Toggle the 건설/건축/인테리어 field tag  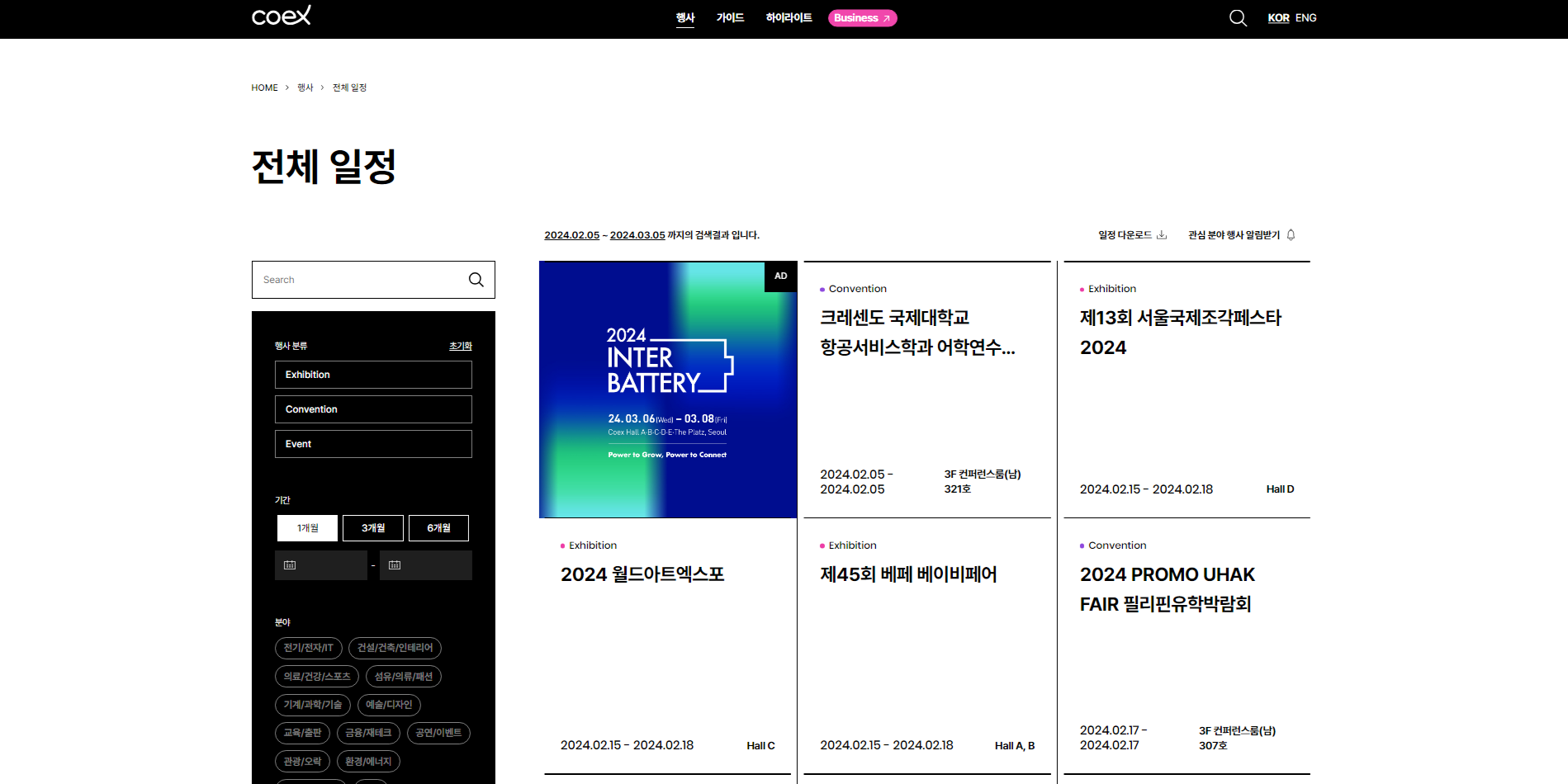(396, 648)
